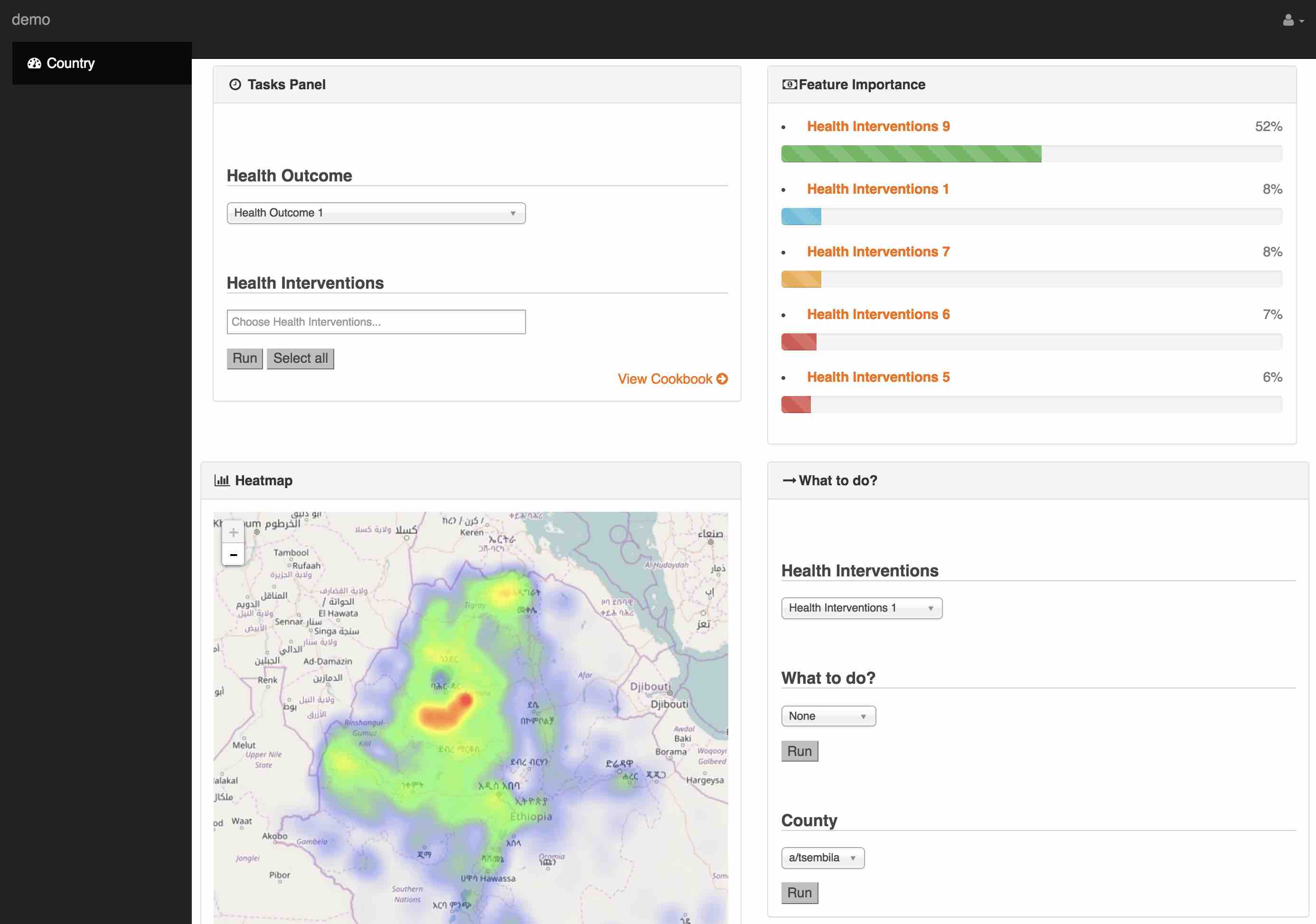Click the Country dashboard icon

pos(34,63)
